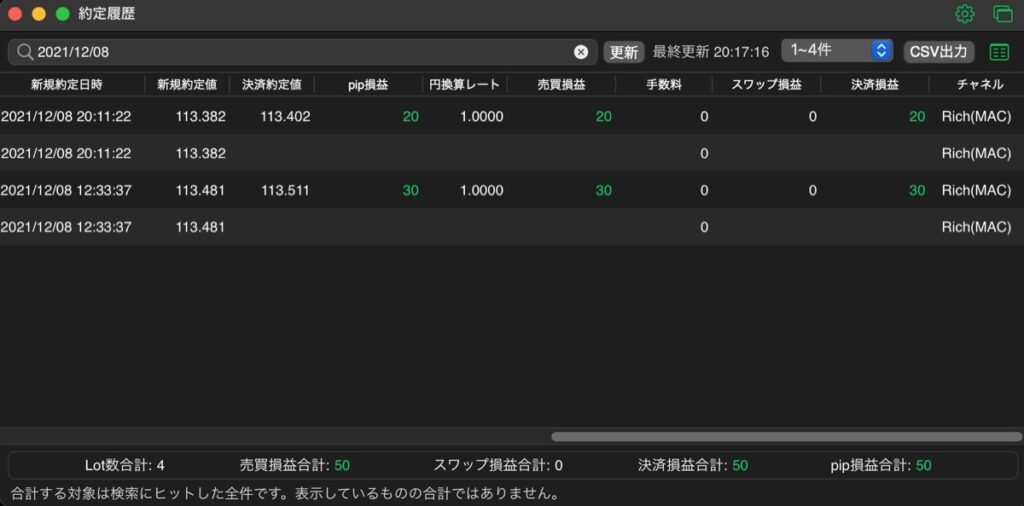Sort by the 売買損益 column header
Viewport: 1024px width, 506px height.
click(x=561, y=84)
